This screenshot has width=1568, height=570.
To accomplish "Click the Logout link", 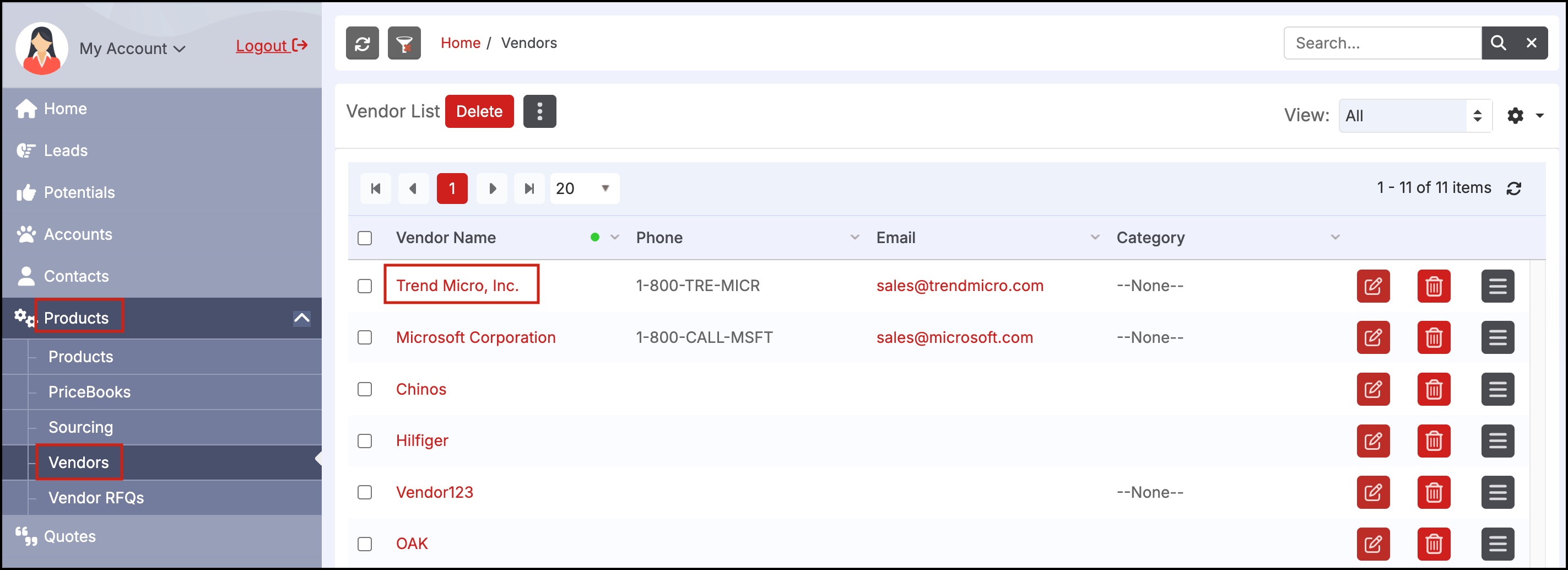I will pyautogui.click(x=272, y=46).
